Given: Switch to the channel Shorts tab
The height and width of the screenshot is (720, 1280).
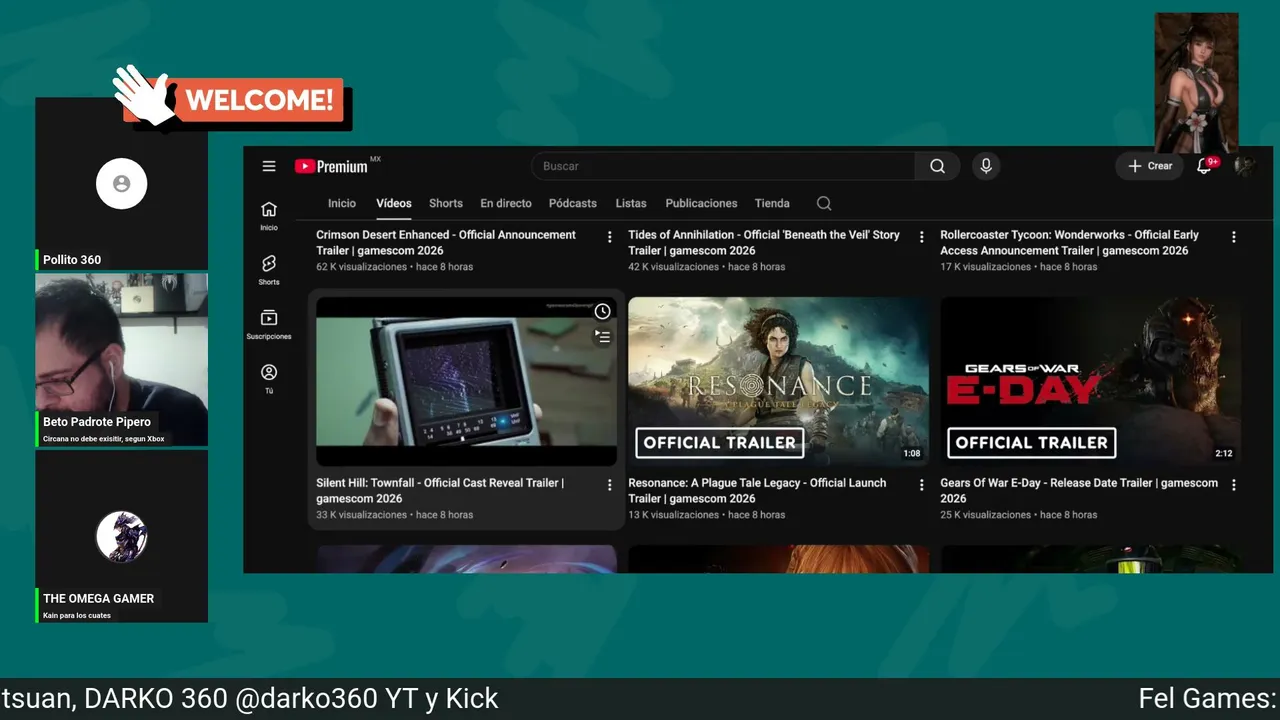Looking at the screenshot, I should (446, 203).
